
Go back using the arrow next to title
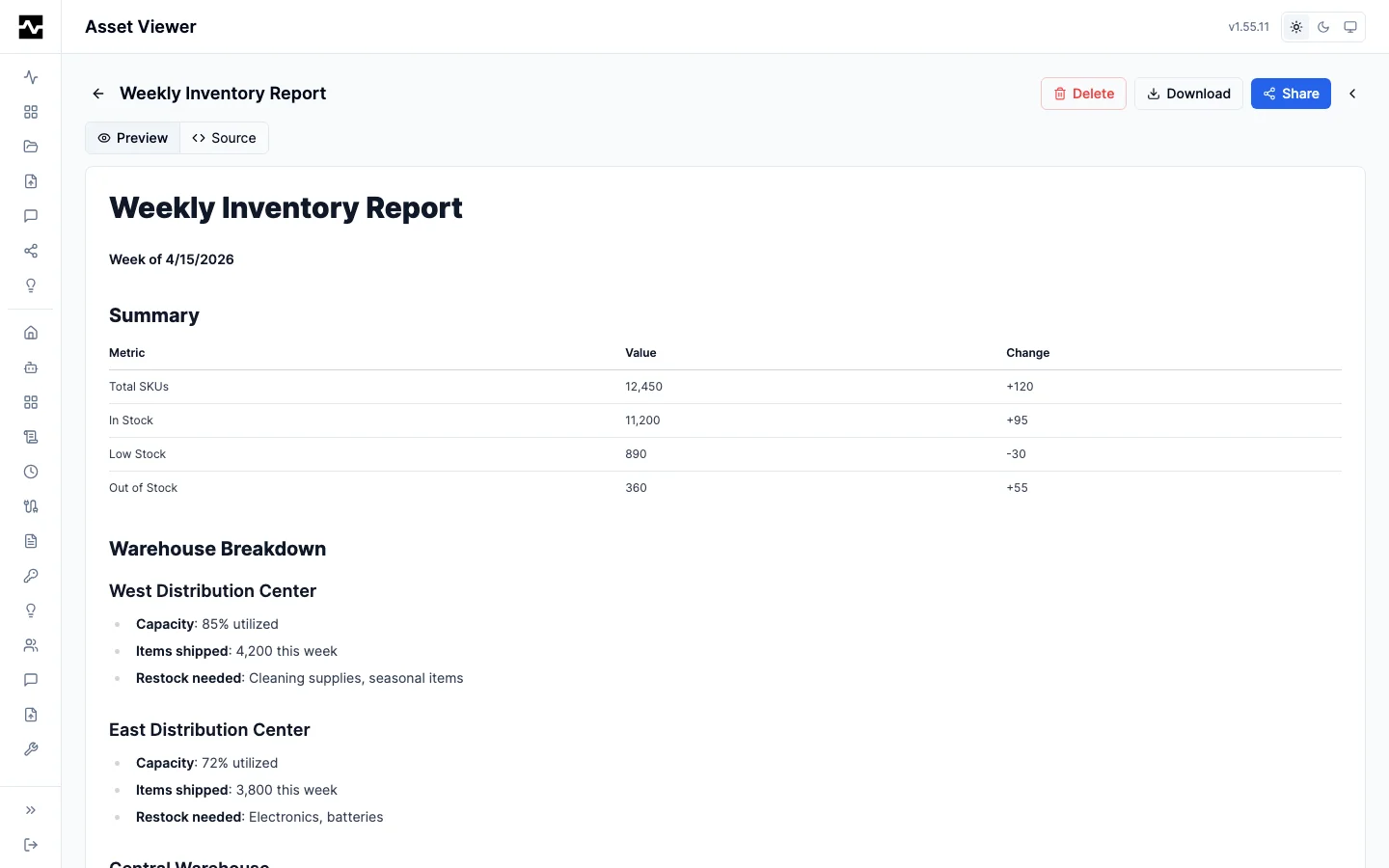[97, 94]
